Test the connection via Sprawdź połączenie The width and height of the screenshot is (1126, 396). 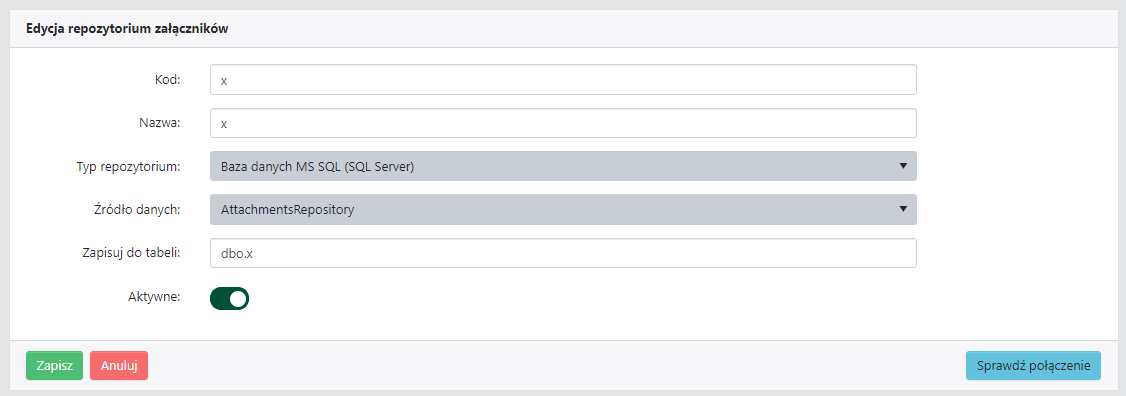[x=1033, y=365]
